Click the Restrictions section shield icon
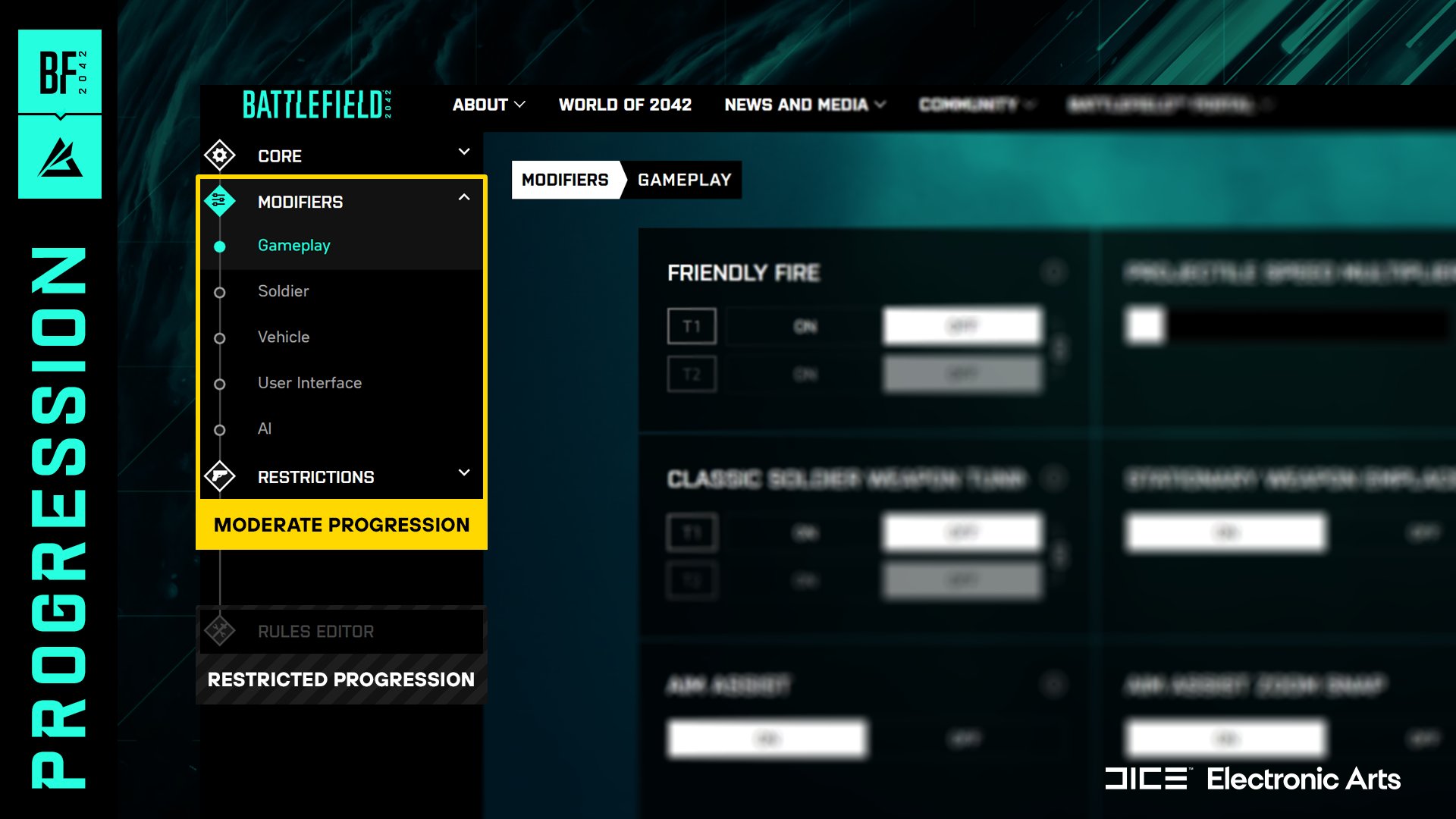The height and width of the screenshot is (819, 1456). (219, 476)
